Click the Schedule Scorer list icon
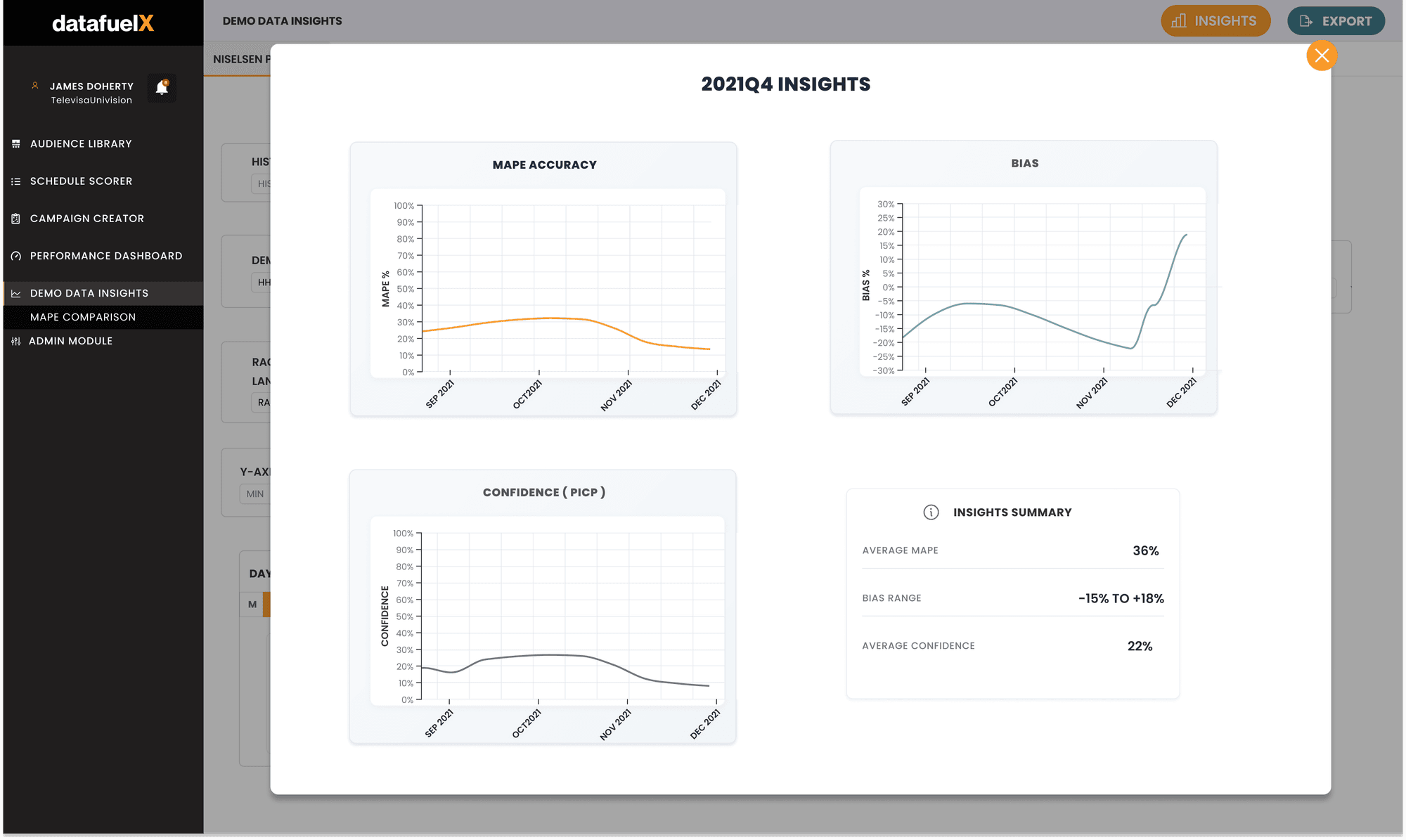The width and height of the screenshot is (1406, 840). tap(16, 181)
